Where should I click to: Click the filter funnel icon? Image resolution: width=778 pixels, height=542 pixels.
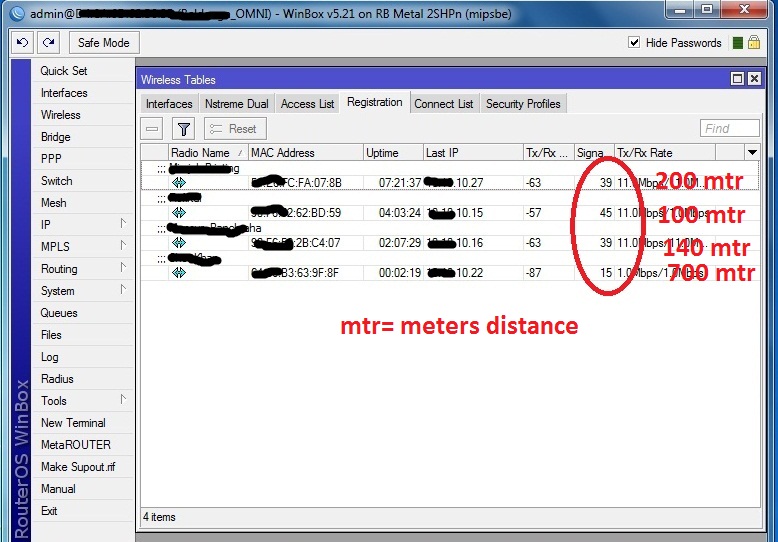tap(184, 129)
